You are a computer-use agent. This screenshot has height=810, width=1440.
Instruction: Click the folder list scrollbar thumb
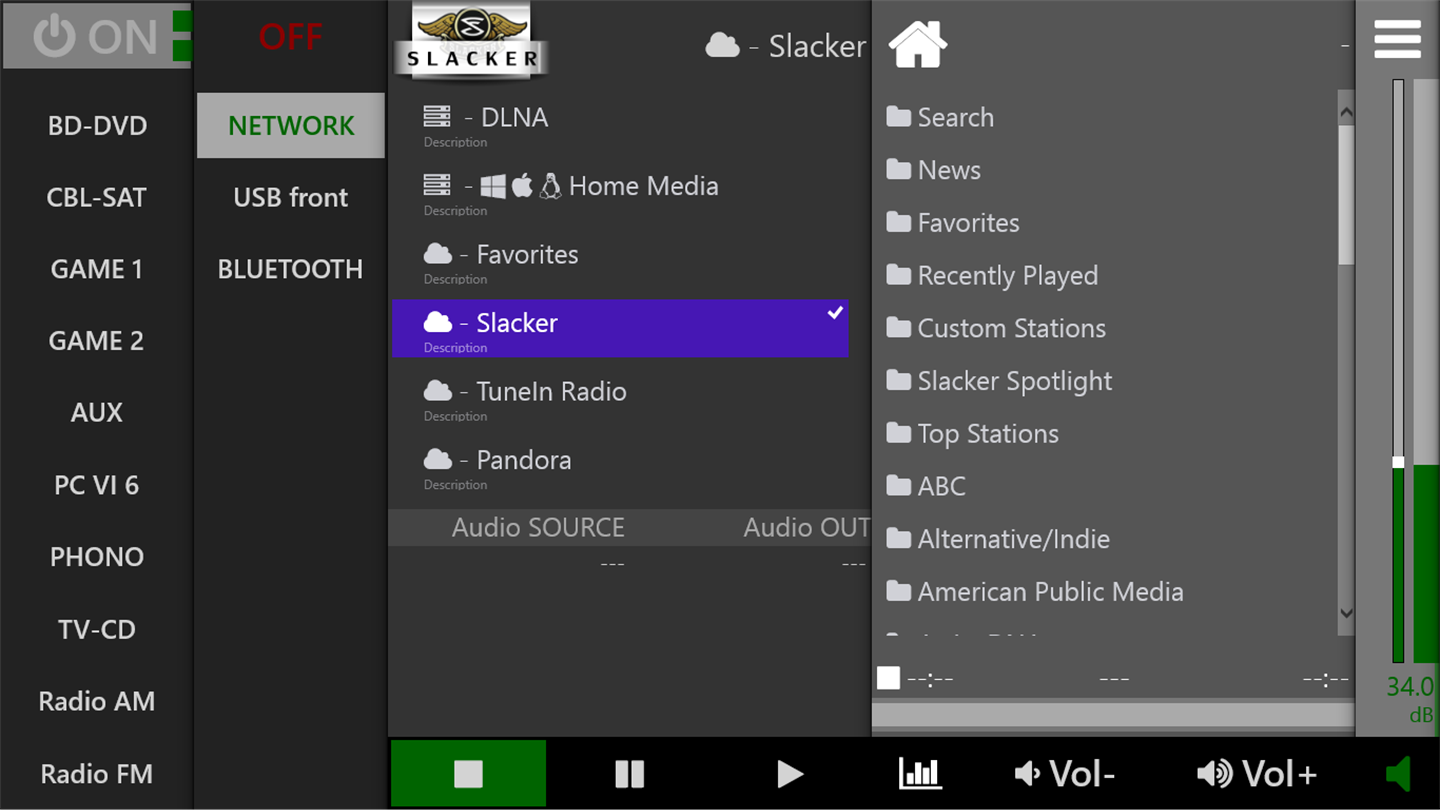point(1346,195)
